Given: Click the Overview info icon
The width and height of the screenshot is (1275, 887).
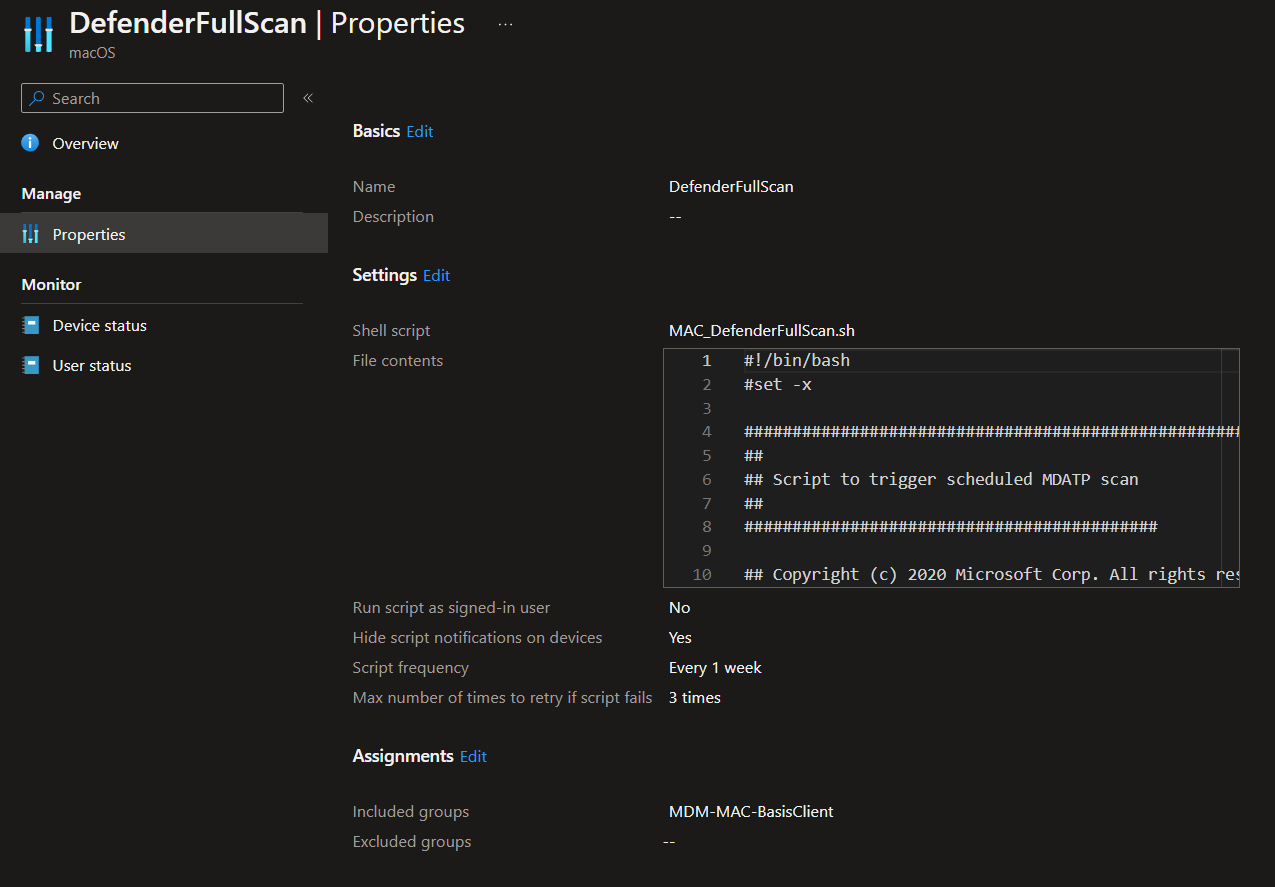Looking at the screenshot, I should (31, 143).
